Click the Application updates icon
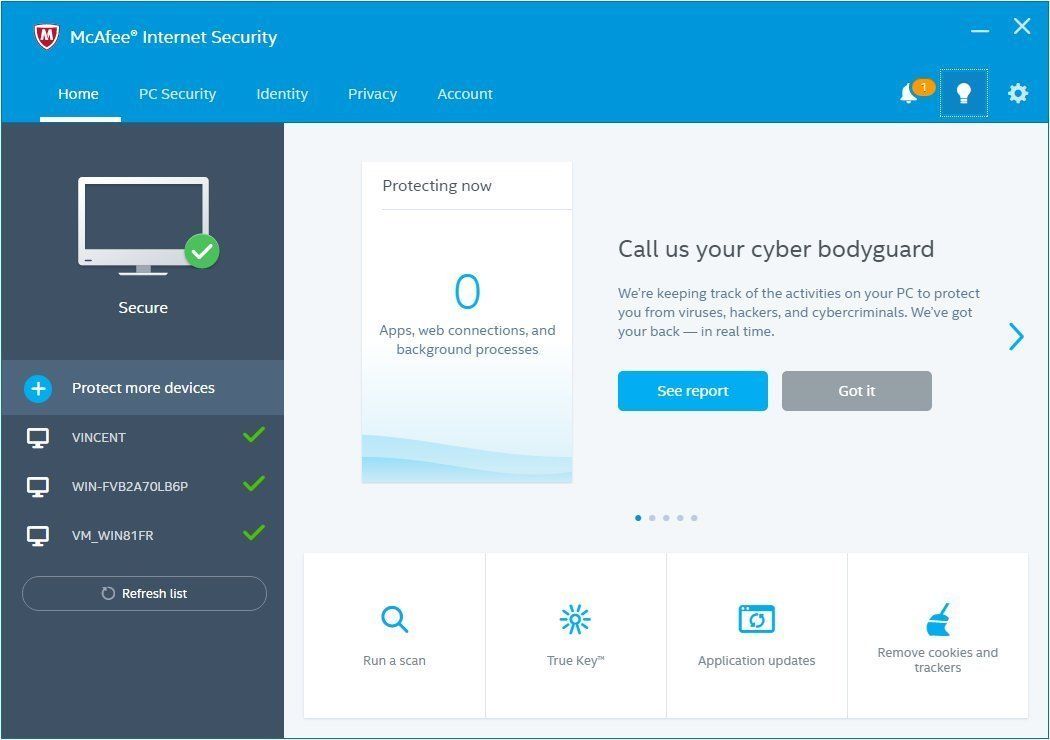1050x740 pixels. click(757, 619)
